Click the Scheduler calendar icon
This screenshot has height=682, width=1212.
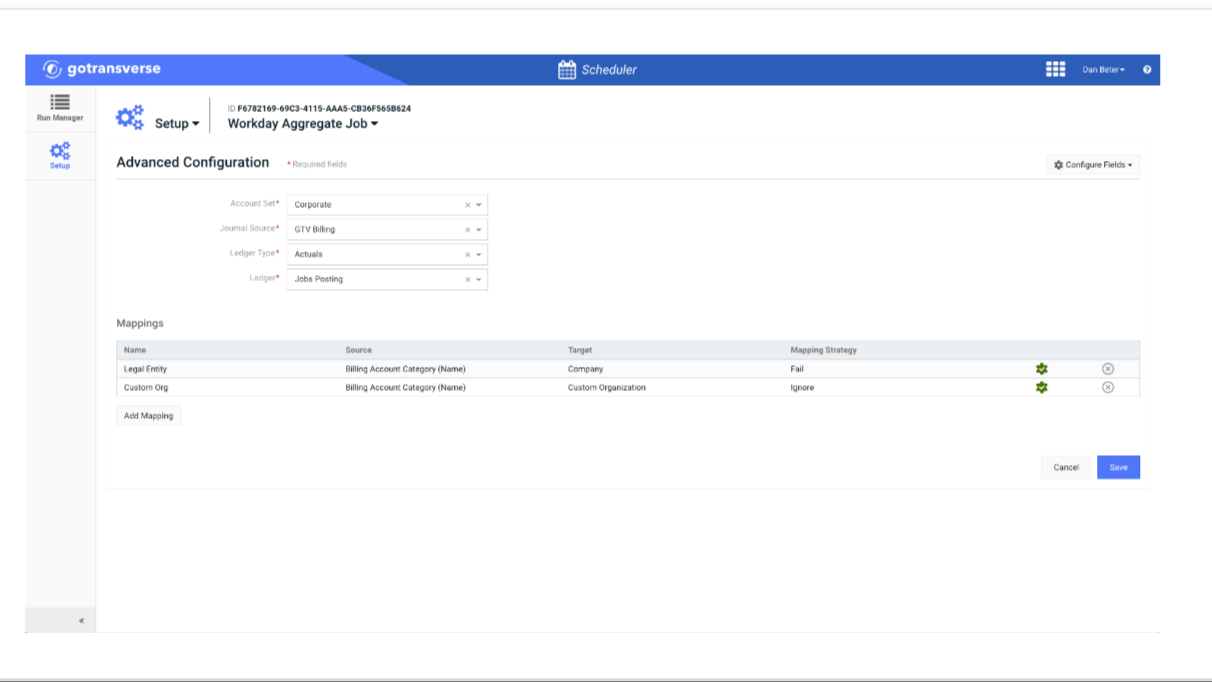[x=565, y=69]
